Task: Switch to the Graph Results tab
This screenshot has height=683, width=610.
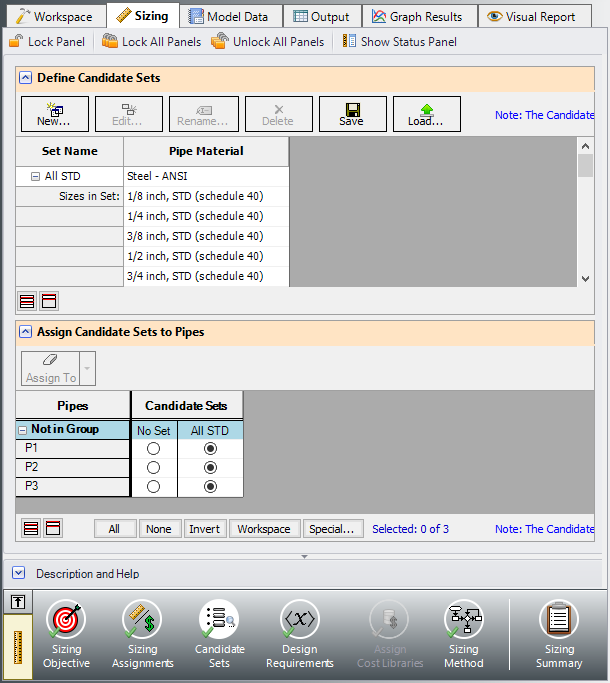Action: pyautogui.click(x=417, y=16)
